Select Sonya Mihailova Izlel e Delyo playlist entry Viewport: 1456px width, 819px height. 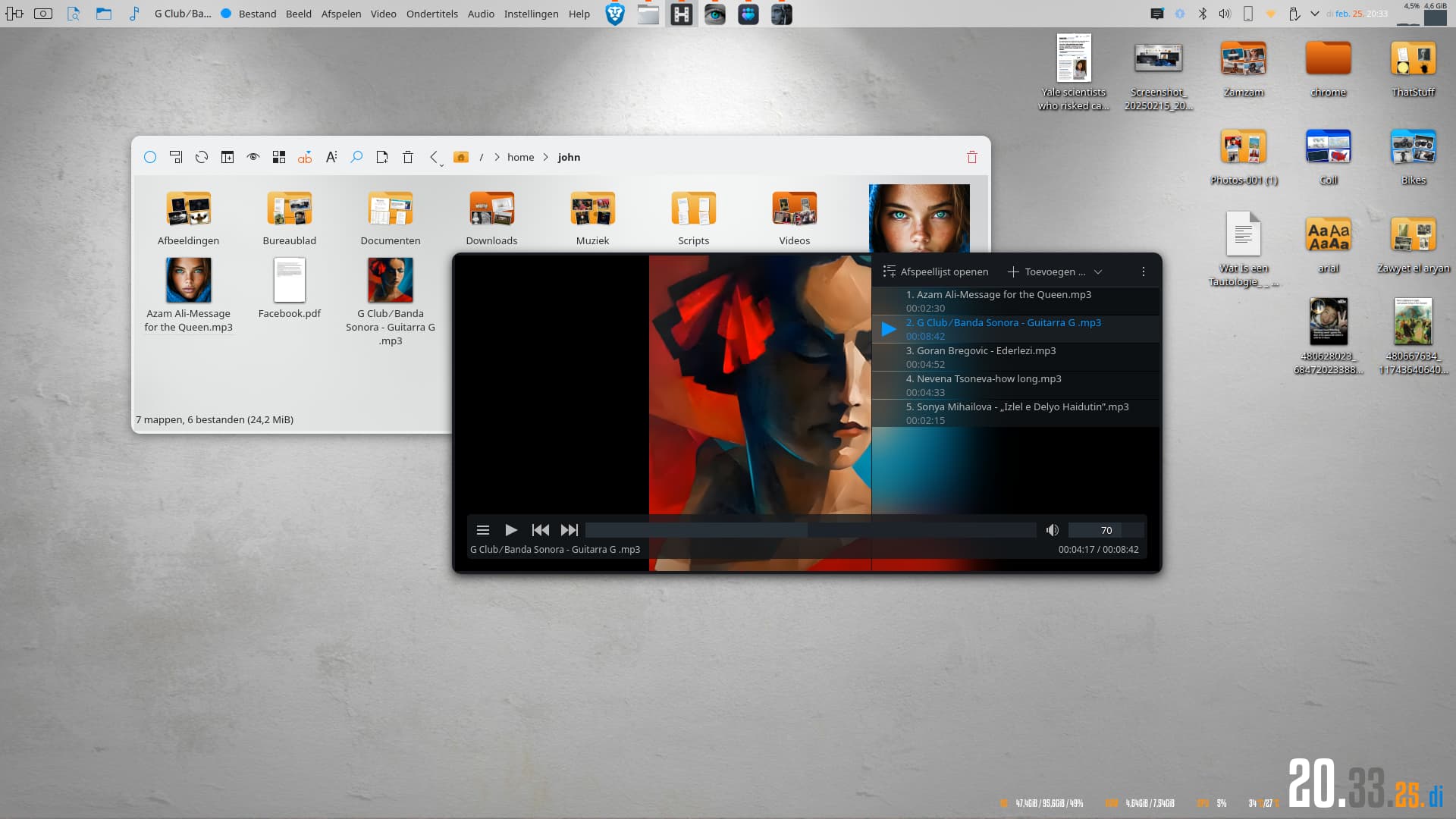(x=1015, y=413)
